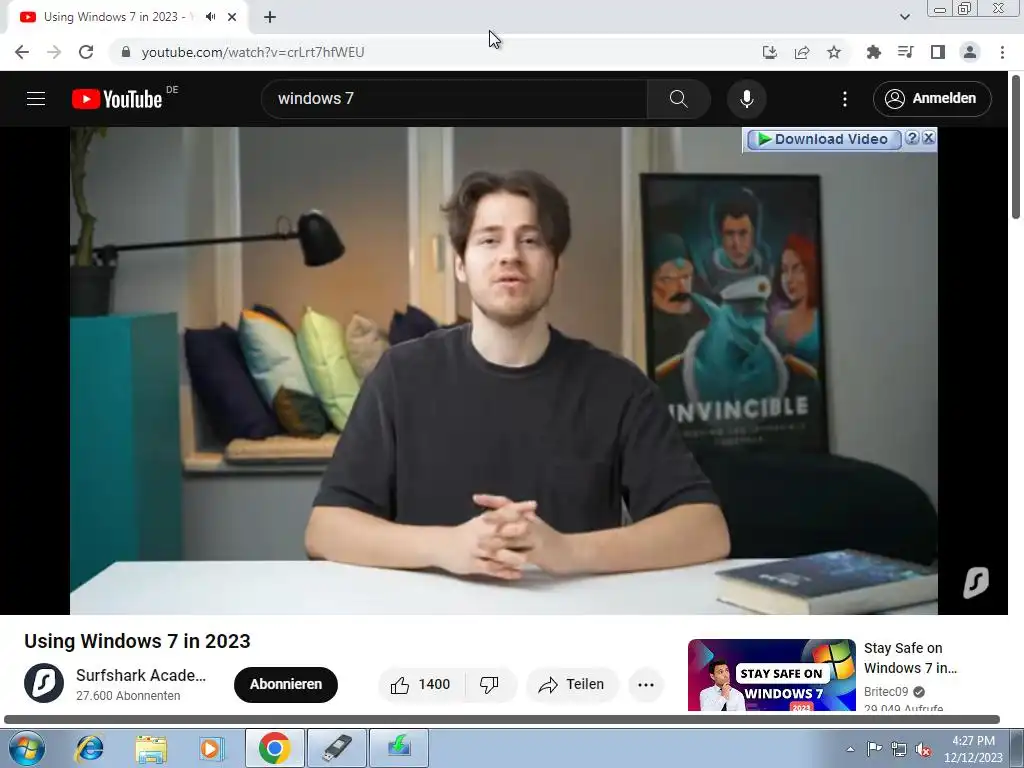The image size is (1024, 768).
Task: Click the install app icon in address bar
Action: 770,52
